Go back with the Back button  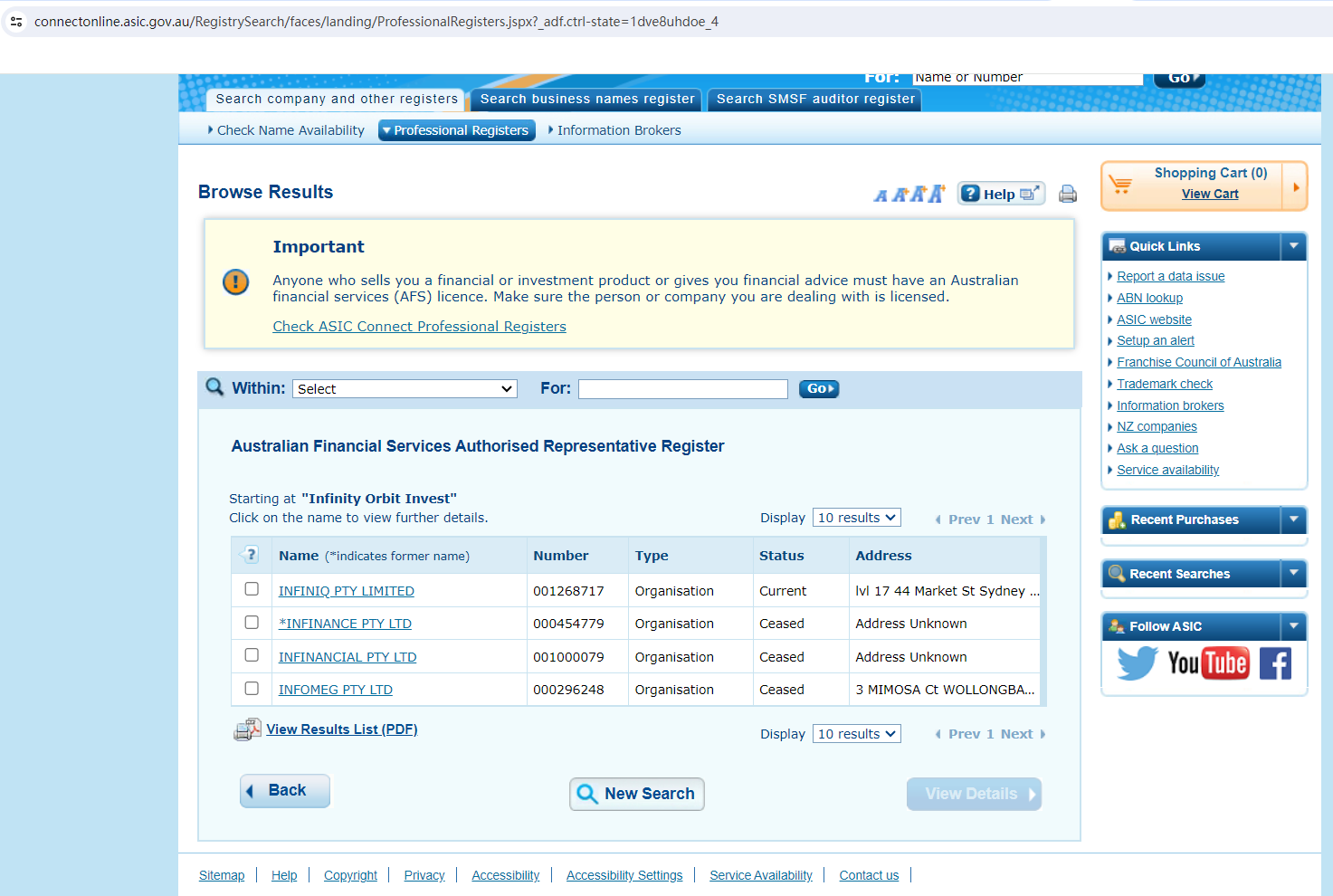point(285,791)
